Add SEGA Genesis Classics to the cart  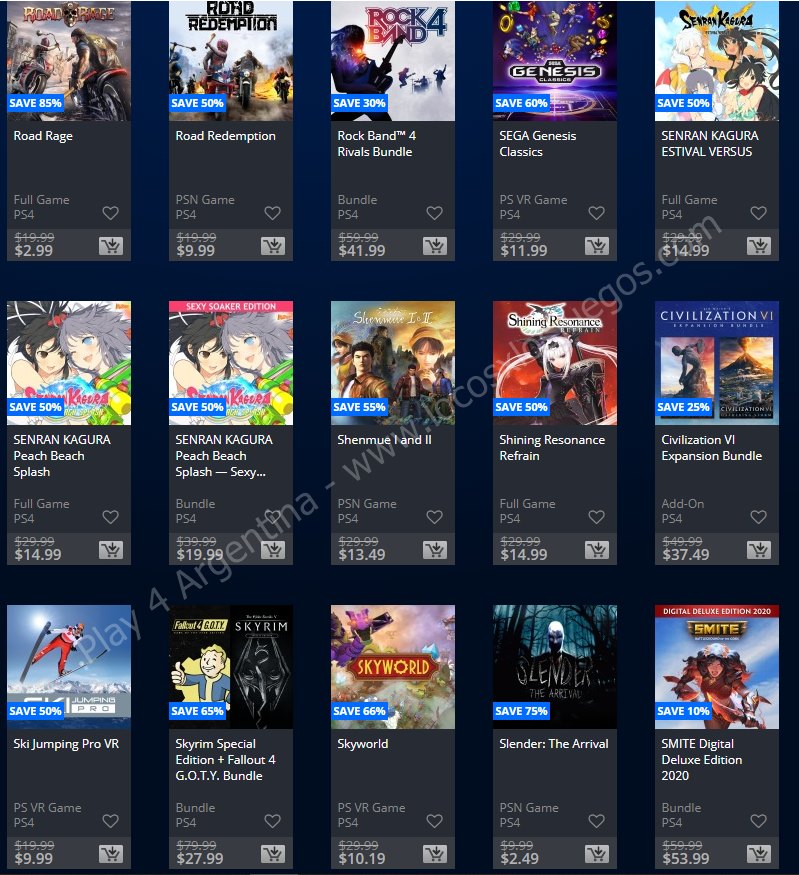point(597,246)
